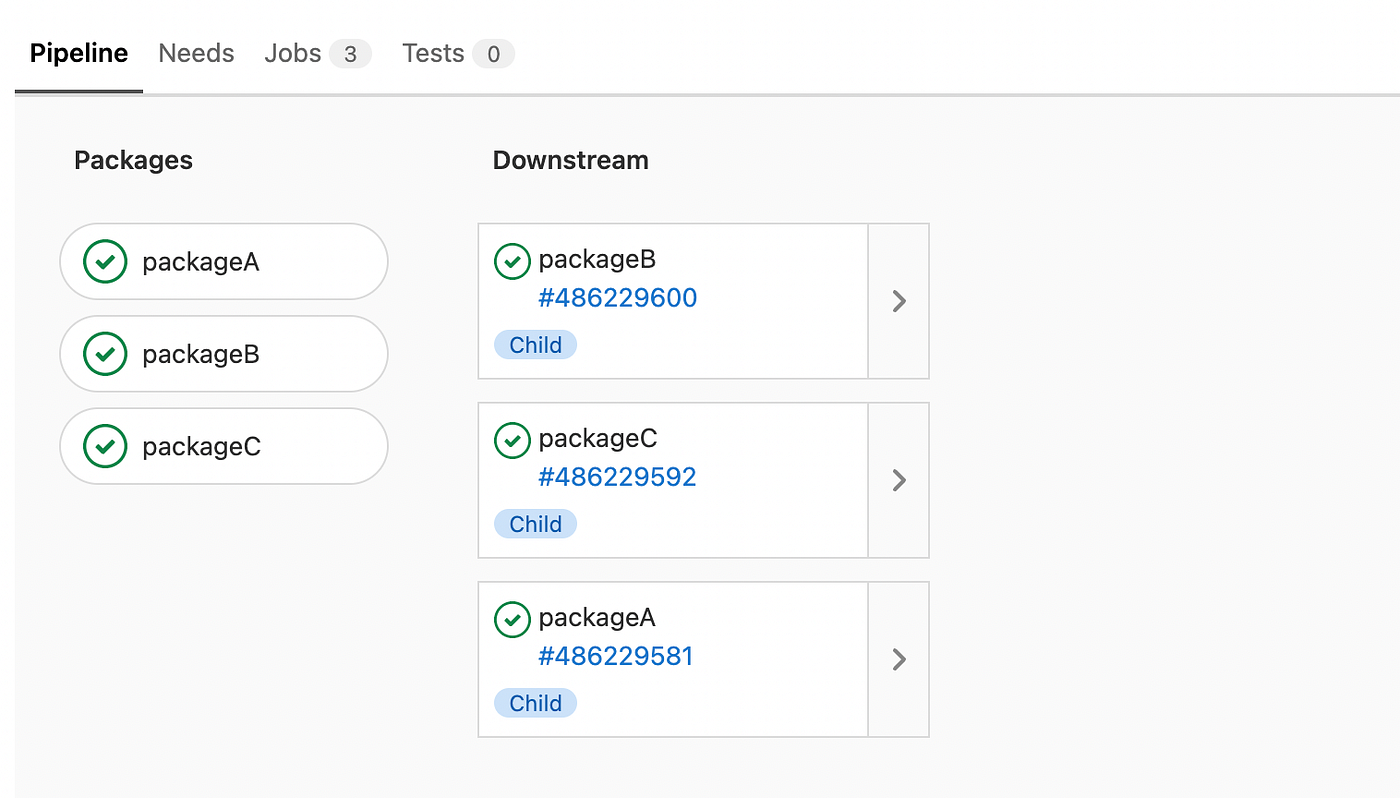Click packageA name in Downstream card

coord(597,618)
